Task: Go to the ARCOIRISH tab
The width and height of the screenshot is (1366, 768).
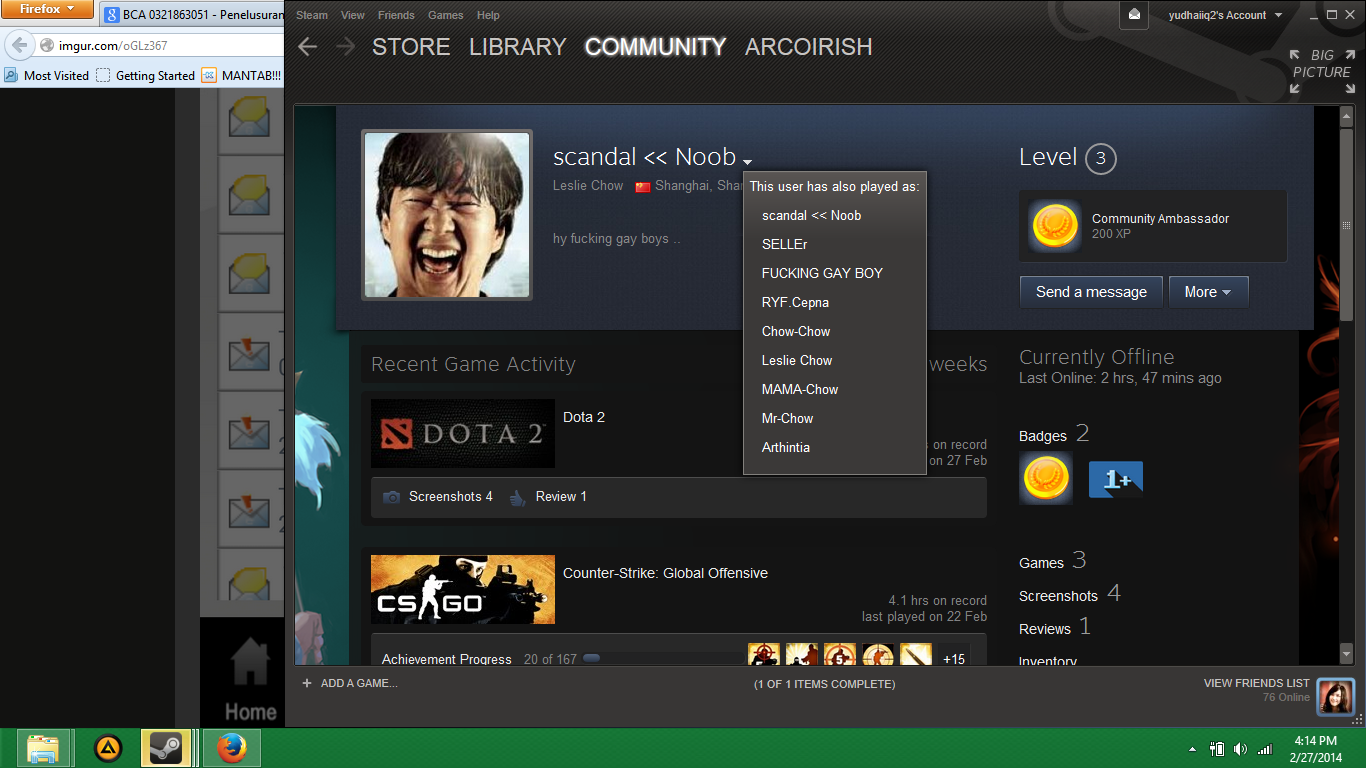Action: (808, 47)
